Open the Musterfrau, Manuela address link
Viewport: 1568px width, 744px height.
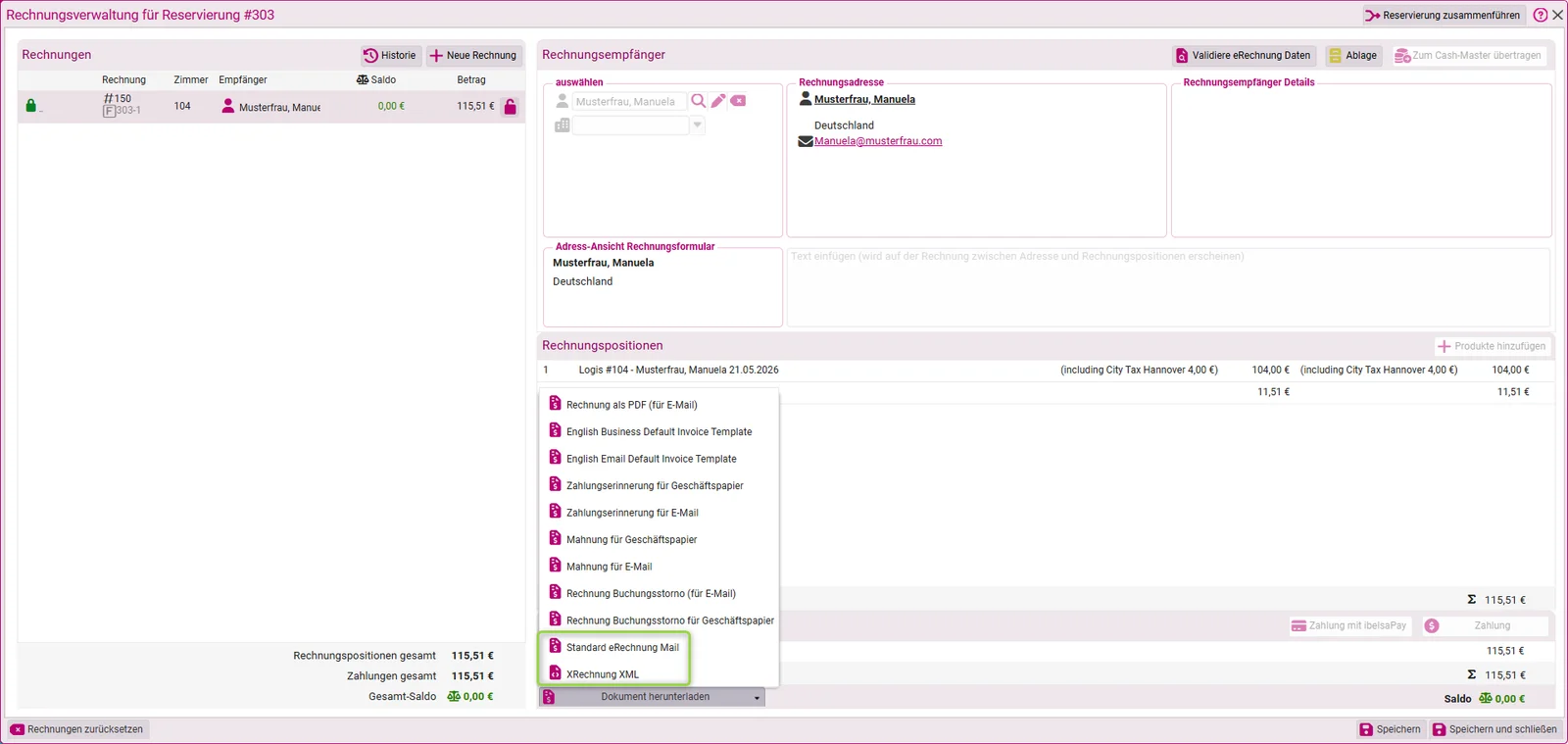(864, 99)
